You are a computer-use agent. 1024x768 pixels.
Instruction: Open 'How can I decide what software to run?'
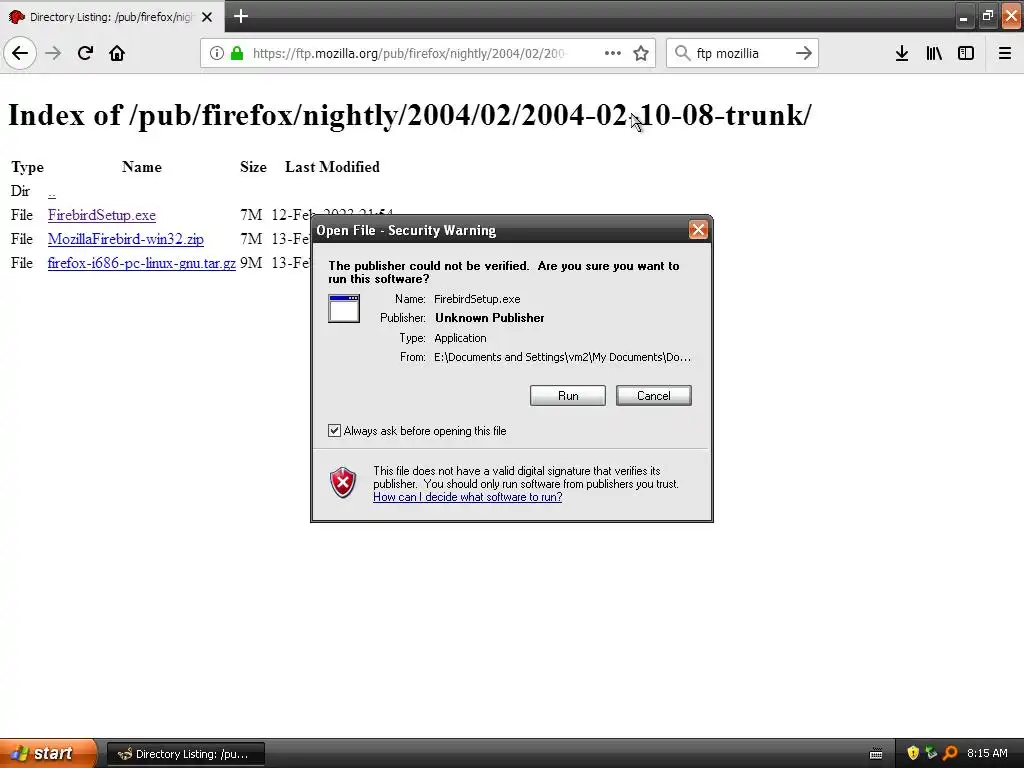[x=468, y=497]
